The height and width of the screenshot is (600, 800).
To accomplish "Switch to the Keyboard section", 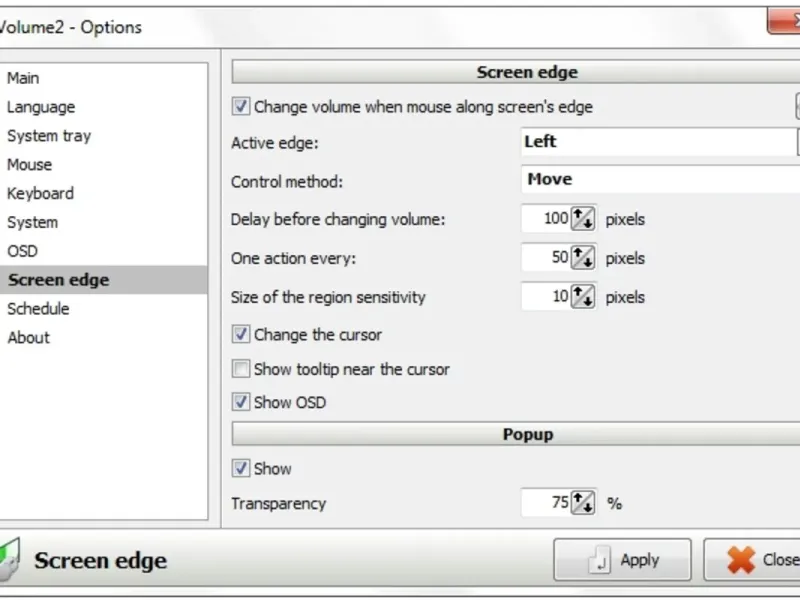I will tap(41, 194).
